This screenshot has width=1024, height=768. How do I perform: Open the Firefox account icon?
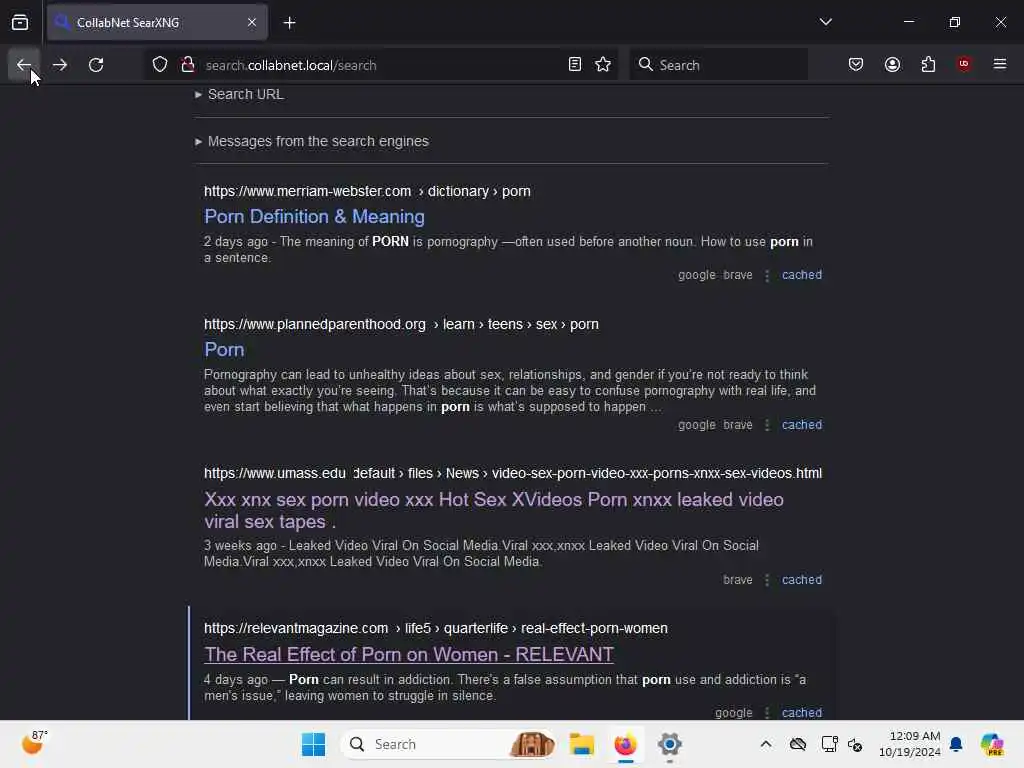tap(892, 65)
